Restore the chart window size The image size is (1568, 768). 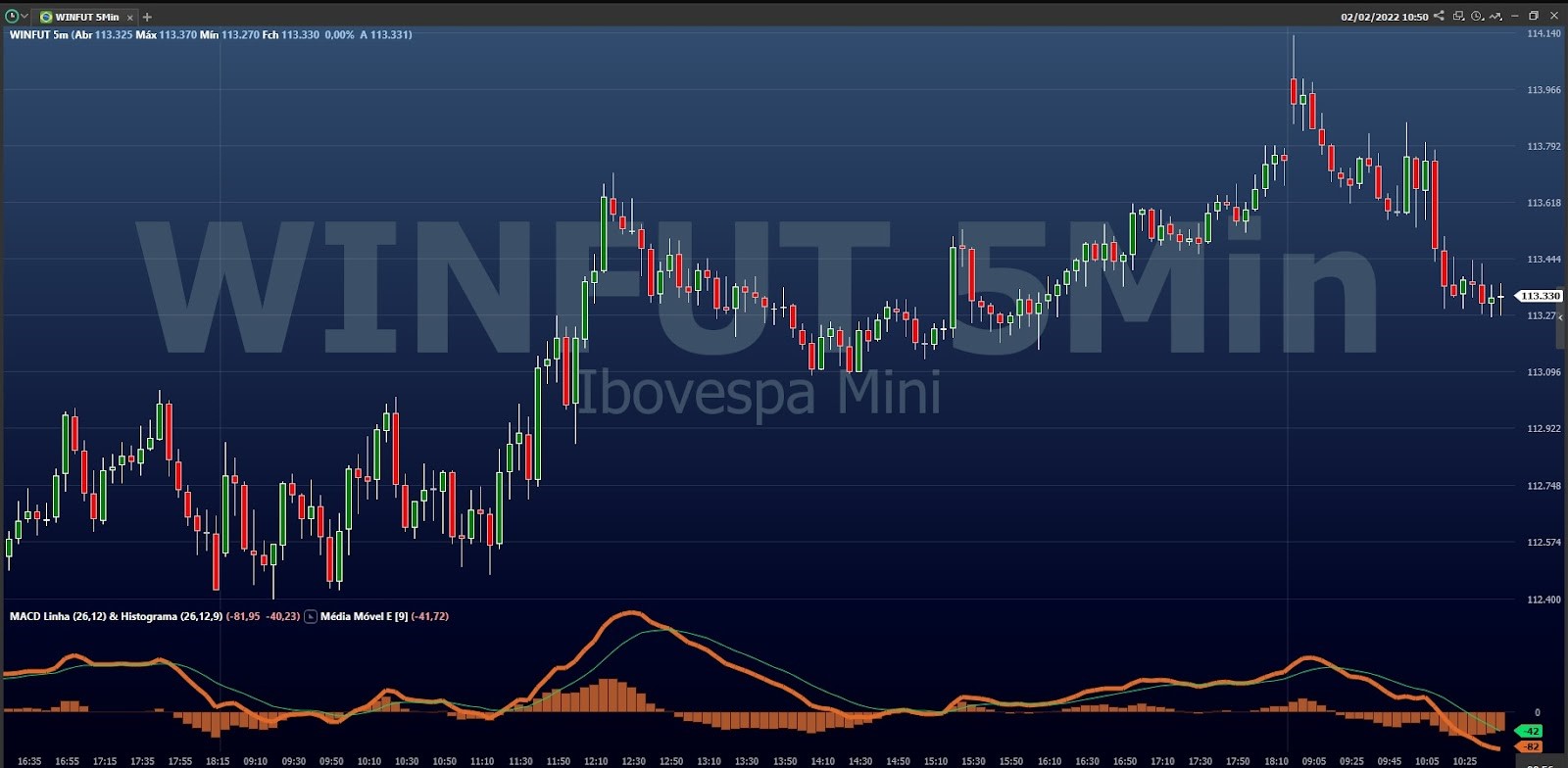(1534, 16)
